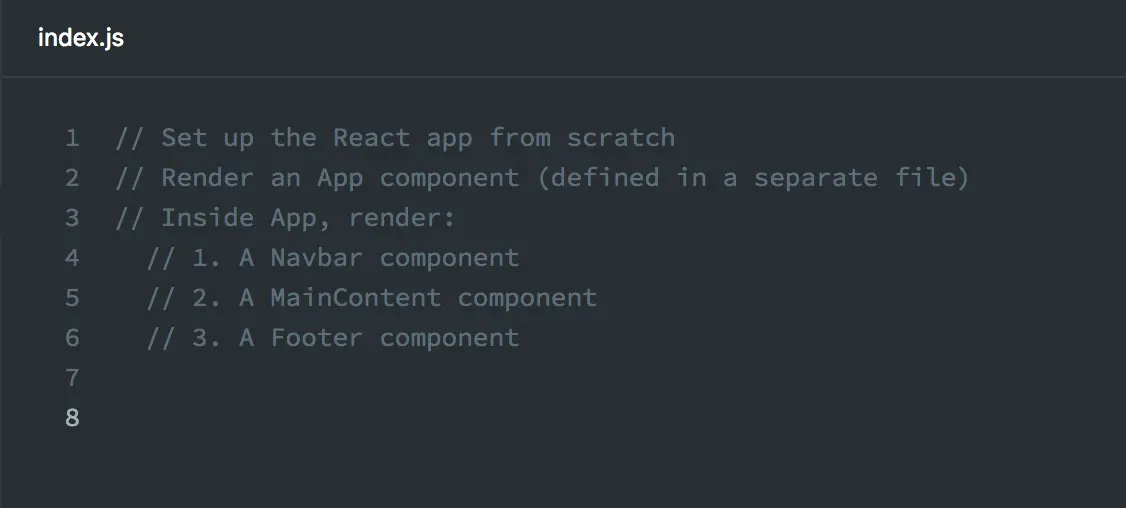Click line number 6 in gutter

pos(72,338)
